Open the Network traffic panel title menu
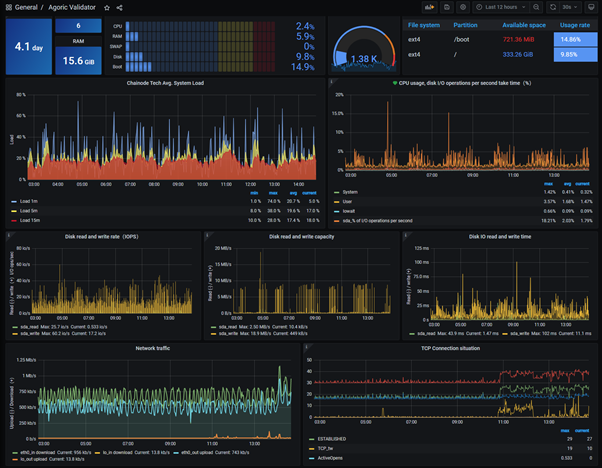The image size is (602, 468). coord(152,348)
